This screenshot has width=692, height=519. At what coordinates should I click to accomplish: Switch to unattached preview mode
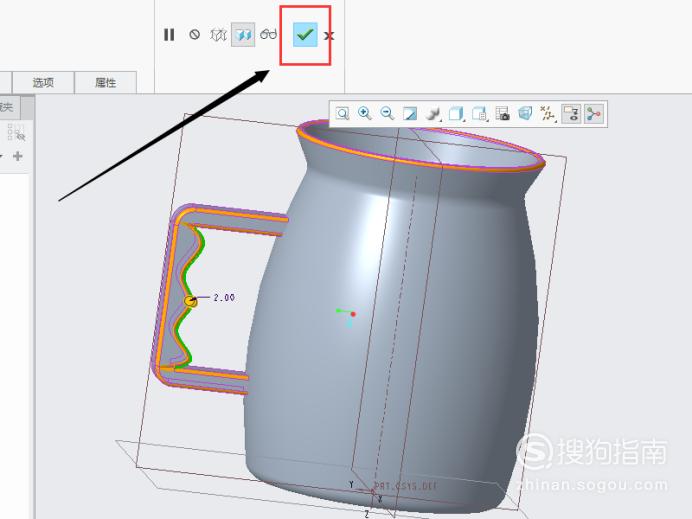coord(218,34)
